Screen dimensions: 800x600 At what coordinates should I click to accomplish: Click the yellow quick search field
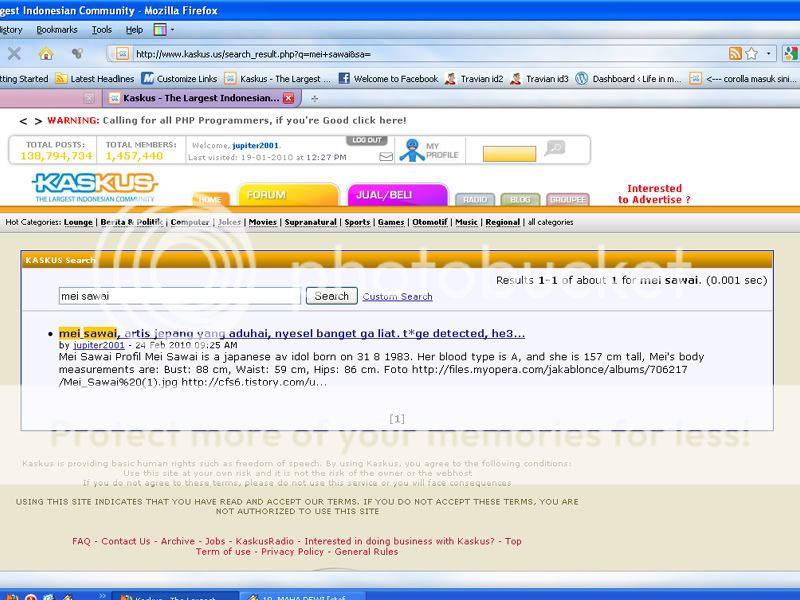[509, 154]
